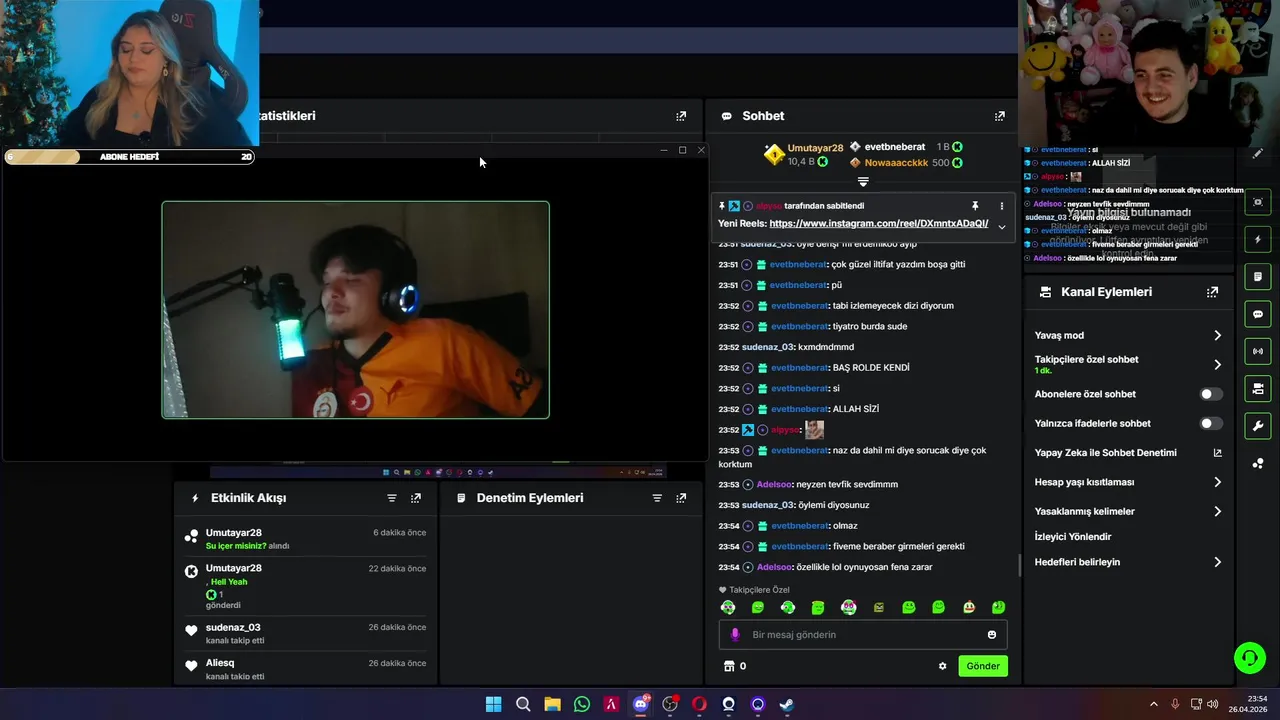The height and width of the screenshot is (720, 1280).
Task: Click the ABONE HEDEFİ progress bar
Action: (129, 157)
